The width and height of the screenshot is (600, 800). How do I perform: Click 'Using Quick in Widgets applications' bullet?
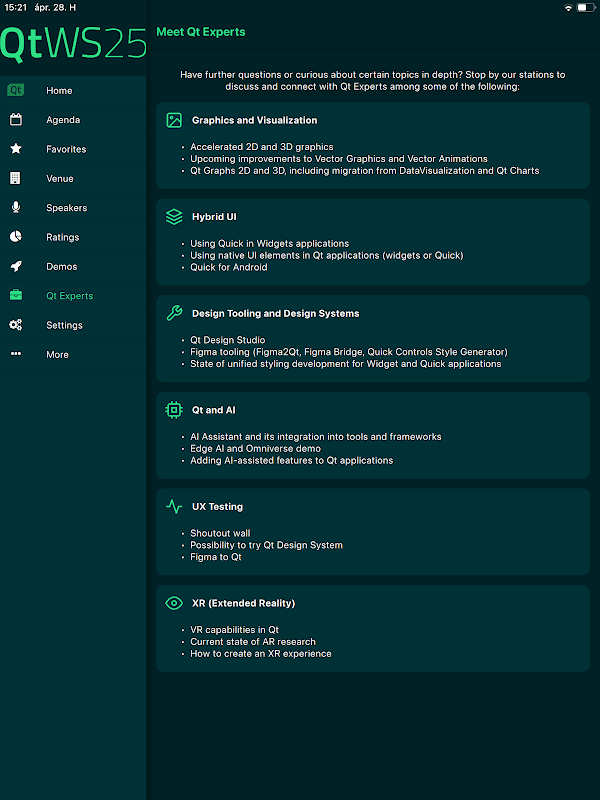coord(269,243)
